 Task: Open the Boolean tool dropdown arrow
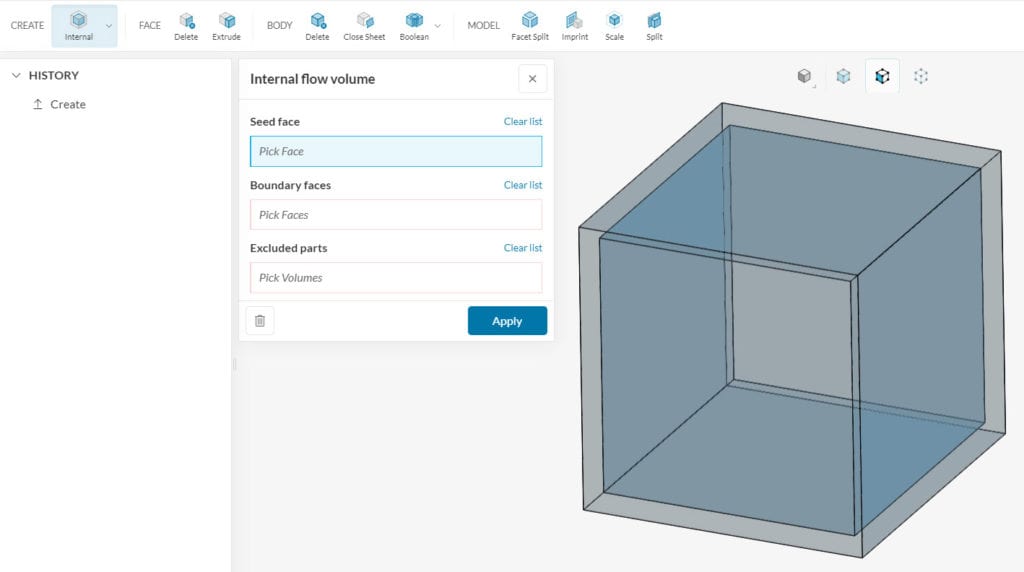(x=437, y=26)
